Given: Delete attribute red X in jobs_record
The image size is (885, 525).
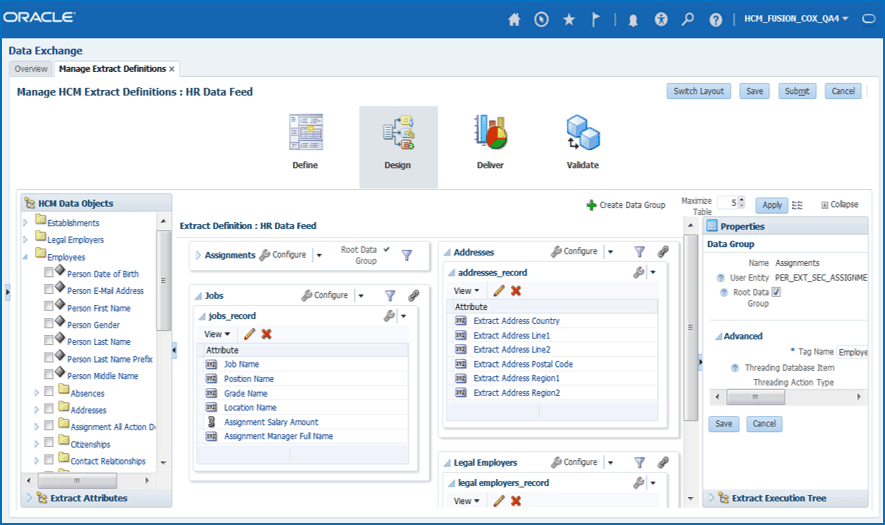Looking at the screenshot, I should click(266, 334).
